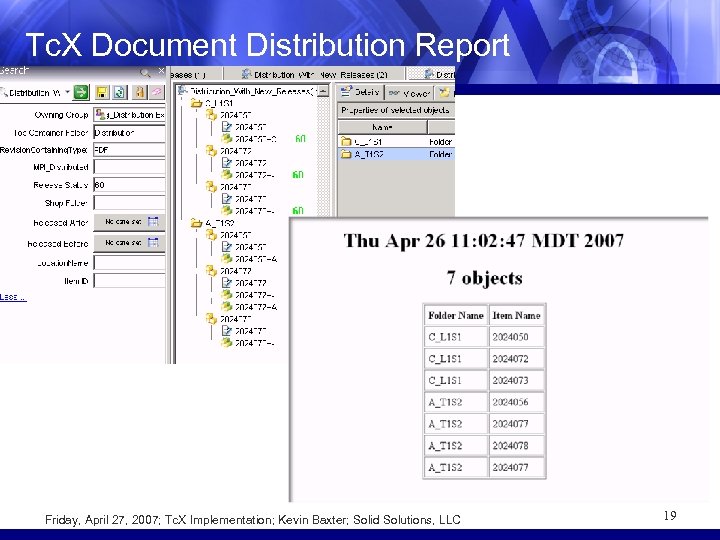Click the A_T1S2 folder icon in the tree
720x540 pixels.
click(197, 224)
